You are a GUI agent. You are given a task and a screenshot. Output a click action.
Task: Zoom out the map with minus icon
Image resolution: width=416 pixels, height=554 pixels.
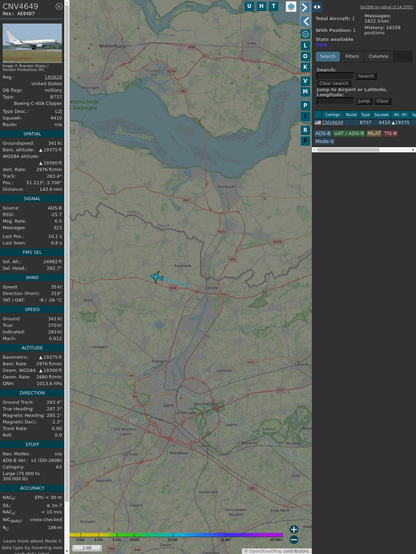click(x=294, y=540)
